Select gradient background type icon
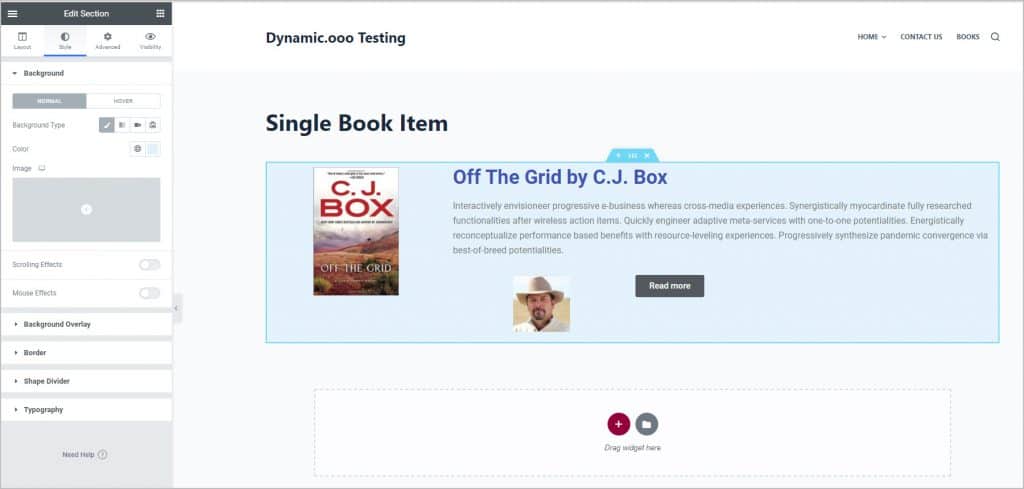Screen dimensions: 1024x489 pos(121,125)
